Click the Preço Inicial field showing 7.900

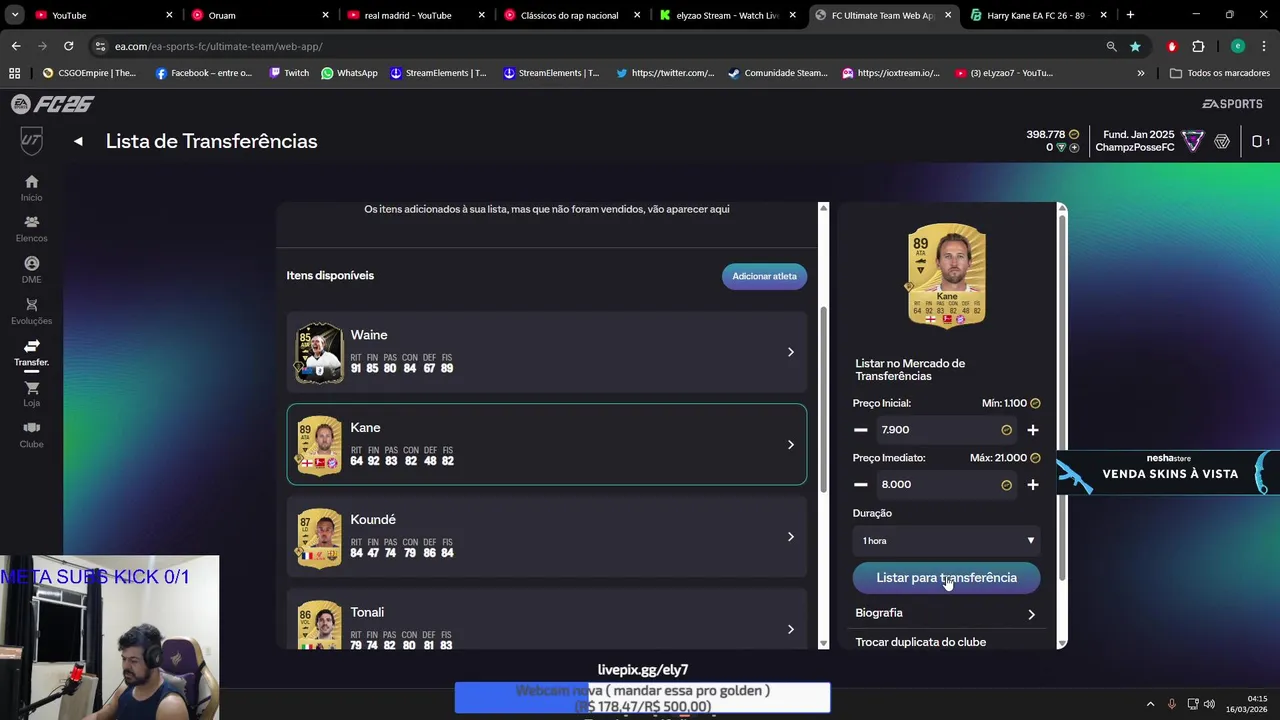coord(946,430)
